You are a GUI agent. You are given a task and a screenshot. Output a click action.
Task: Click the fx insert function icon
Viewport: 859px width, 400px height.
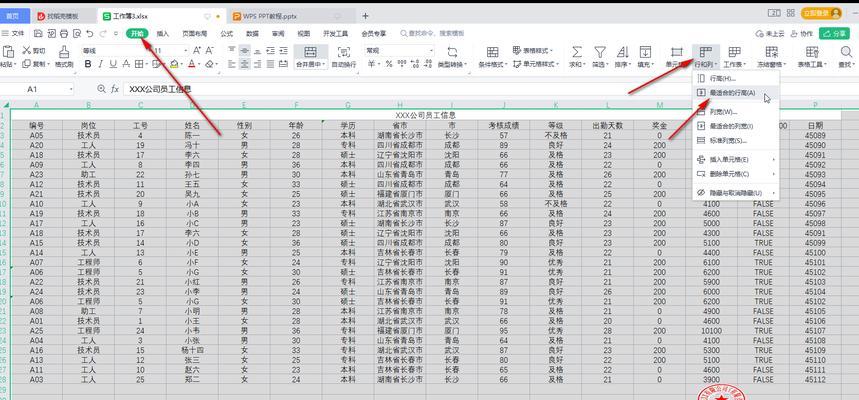tap(115, 89)
